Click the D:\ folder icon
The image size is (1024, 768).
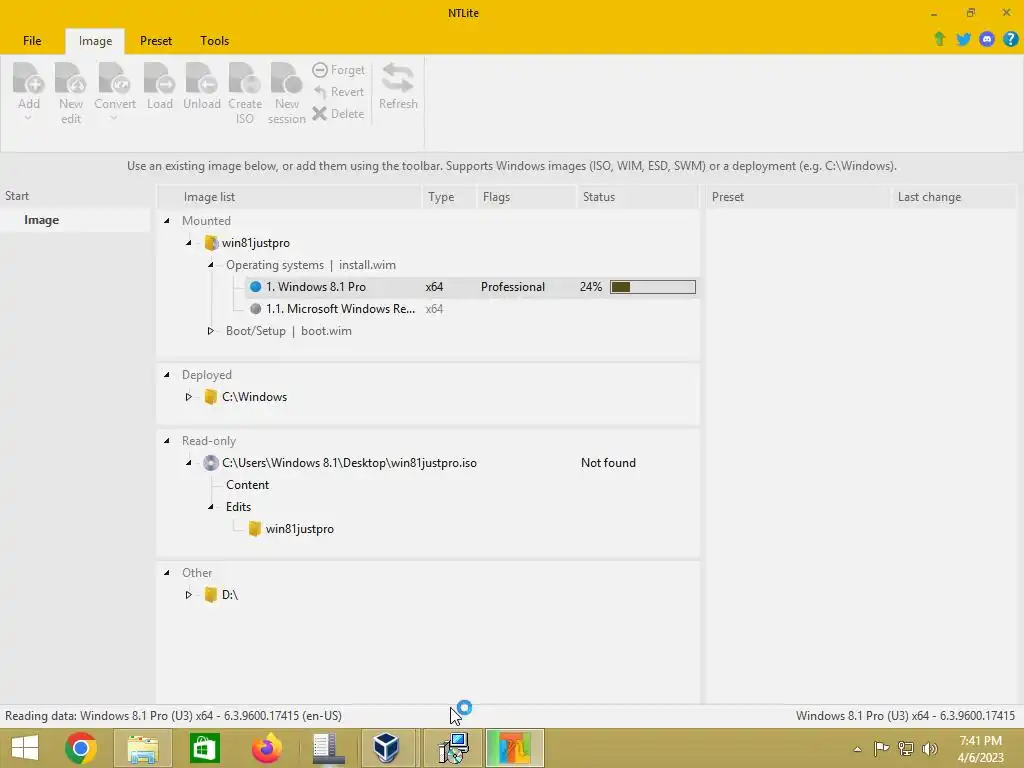point(210,595)
